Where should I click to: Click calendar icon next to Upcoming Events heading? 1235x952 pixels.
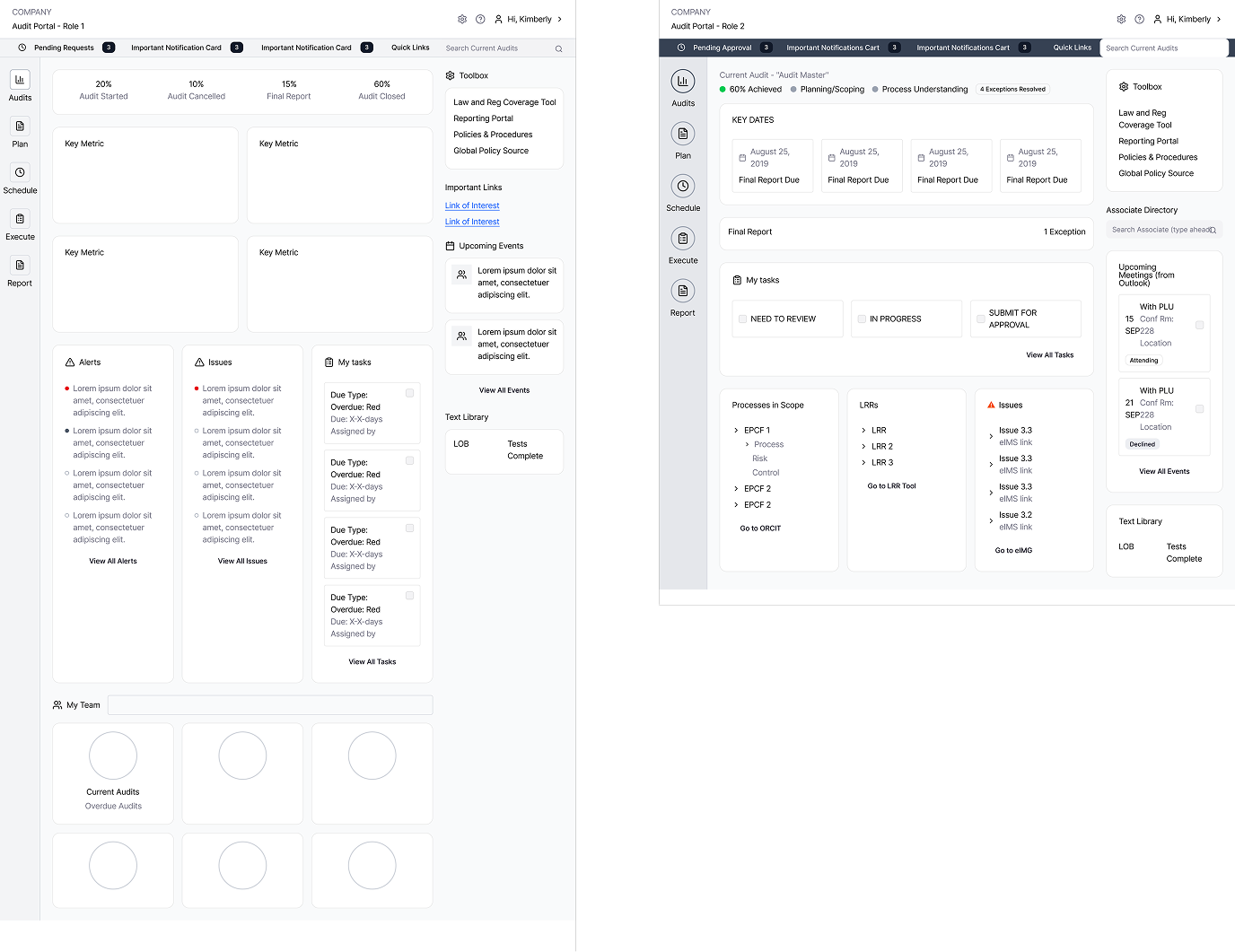coord(450,246)
